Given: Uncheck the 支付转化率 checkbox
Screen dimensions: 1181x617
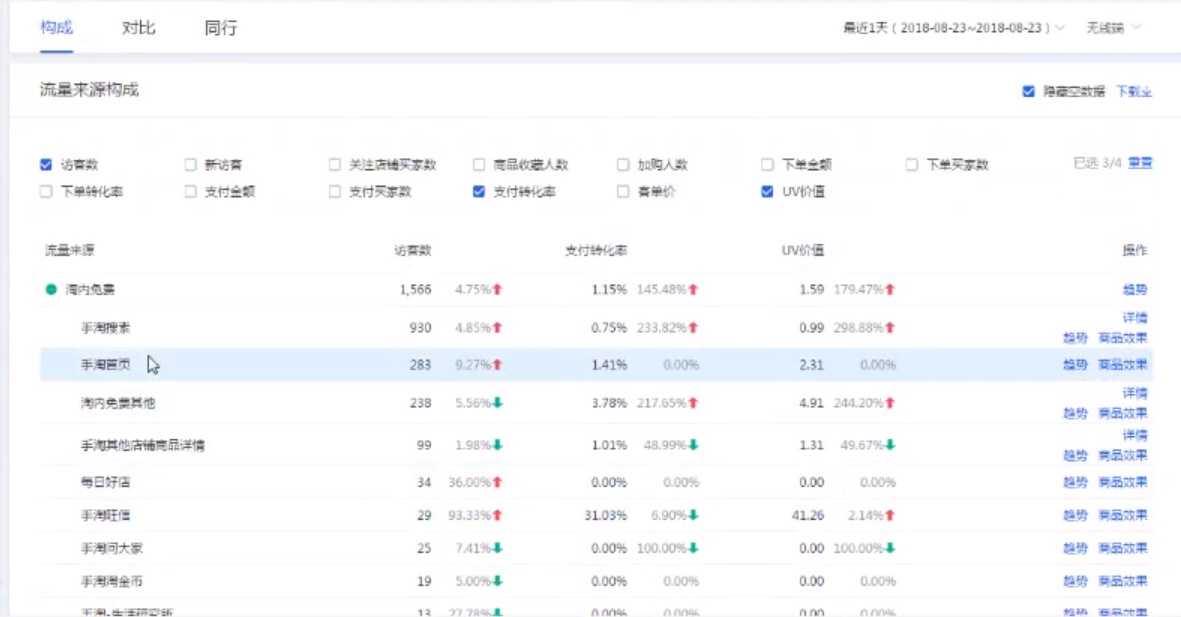Looking at the screenshot, I should [x=479, y=191].
